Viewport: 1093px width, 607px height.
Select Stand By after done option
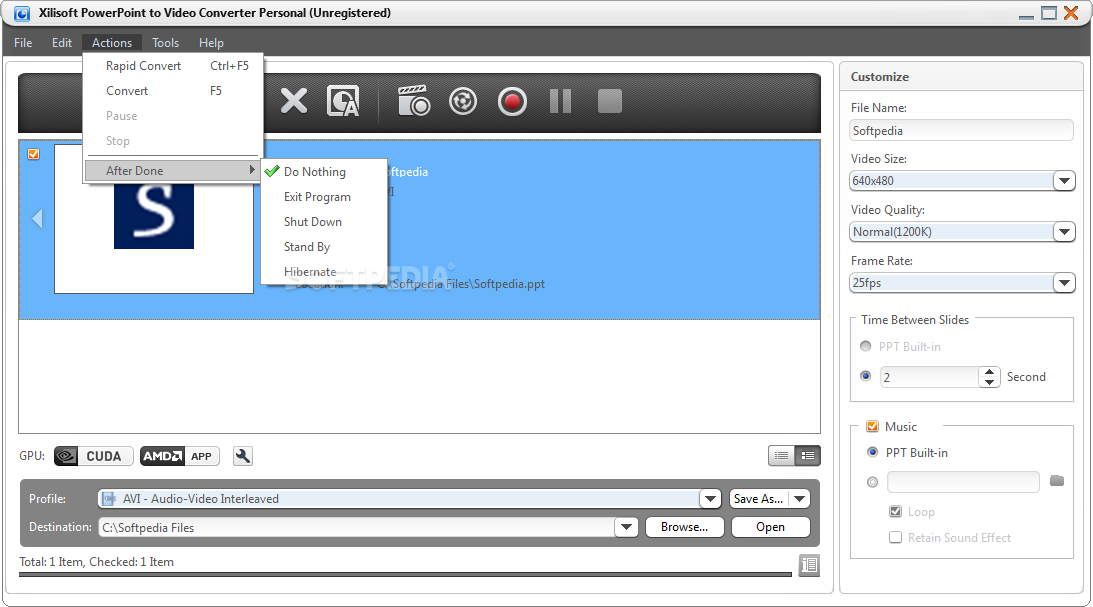pos(324,247)
